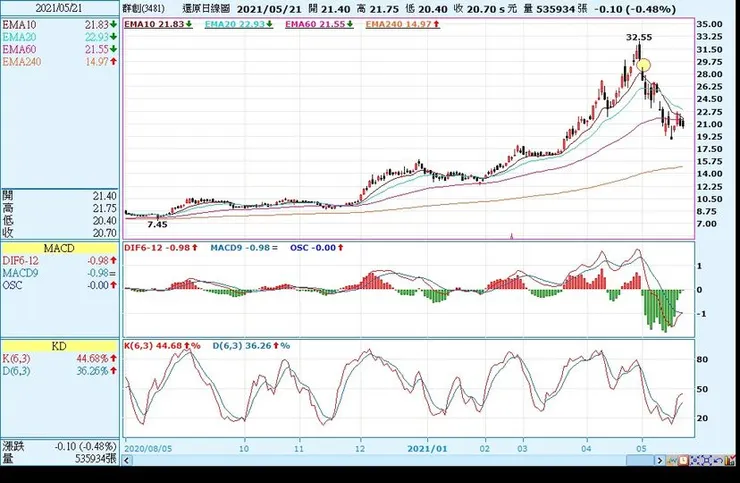
Task: Select the MACD indicator header in left panel
Action: [x=59, y=248]
